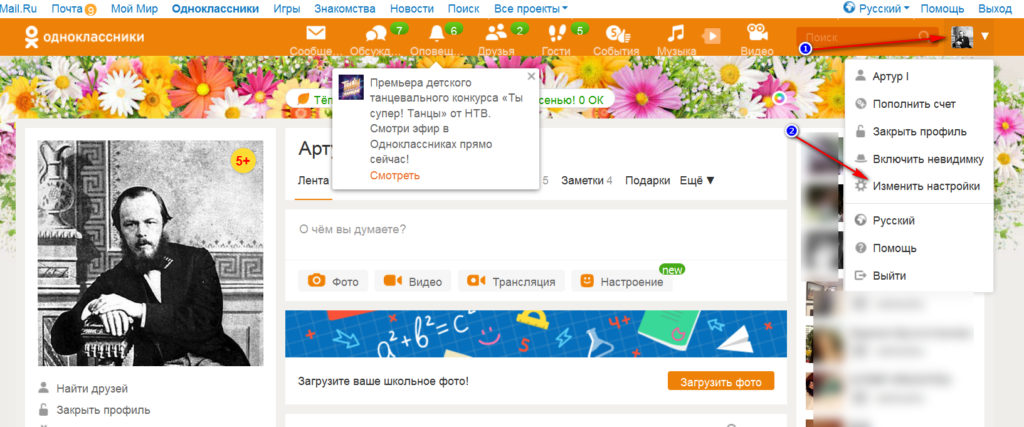Open the Сообщения envelope icon
The width and height of the screenshot is (1024, 427).
(x=316, y=33)
